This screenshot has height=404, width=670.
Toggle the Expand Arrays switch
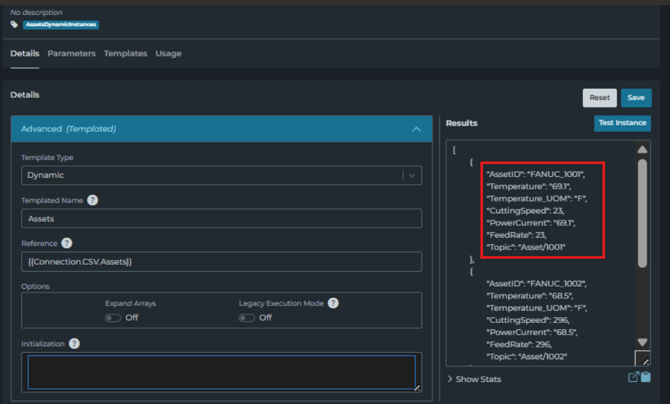click(x=113, y=318)
